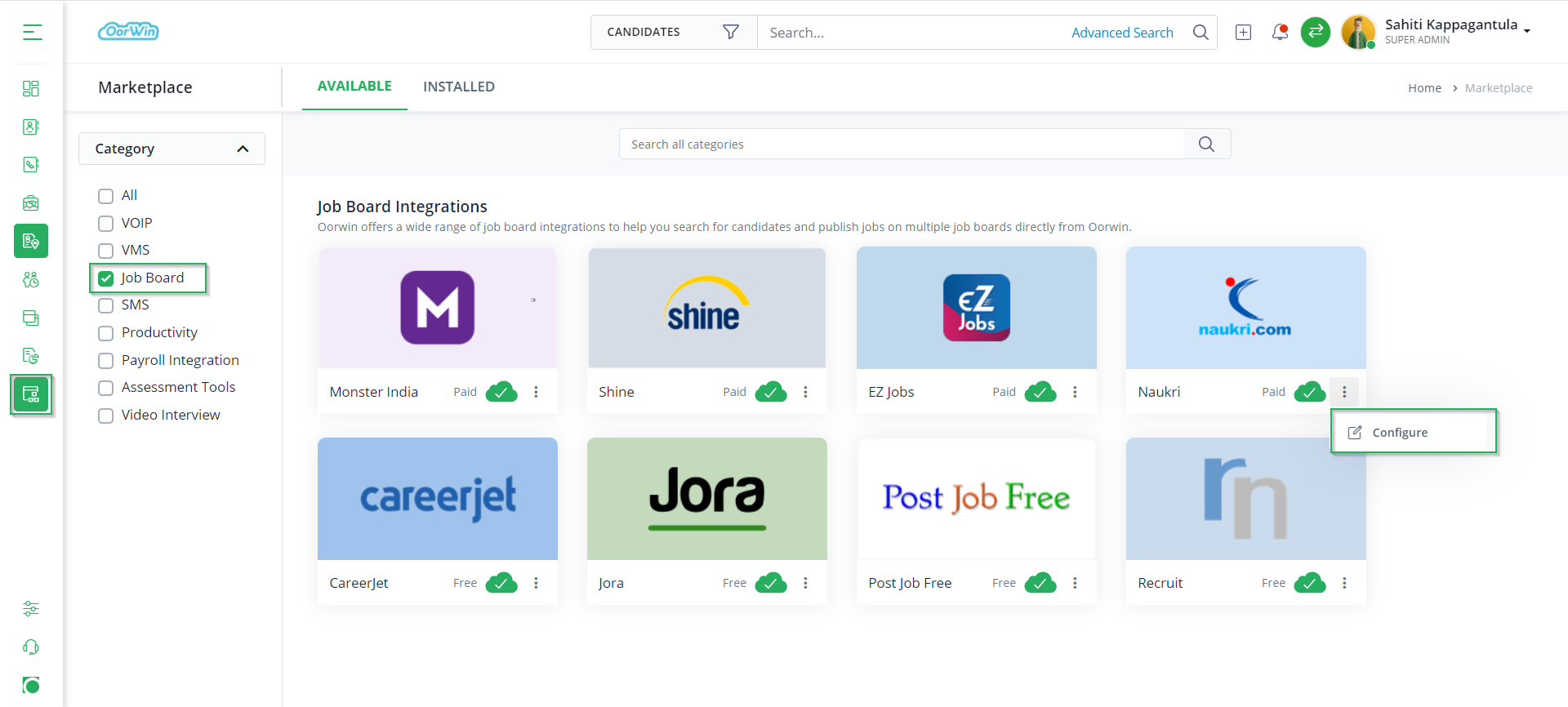The width and height of the screenshot is (1568, 707).
Task: Click the green swap arrows icon
Action: [x=1316, y=33]
